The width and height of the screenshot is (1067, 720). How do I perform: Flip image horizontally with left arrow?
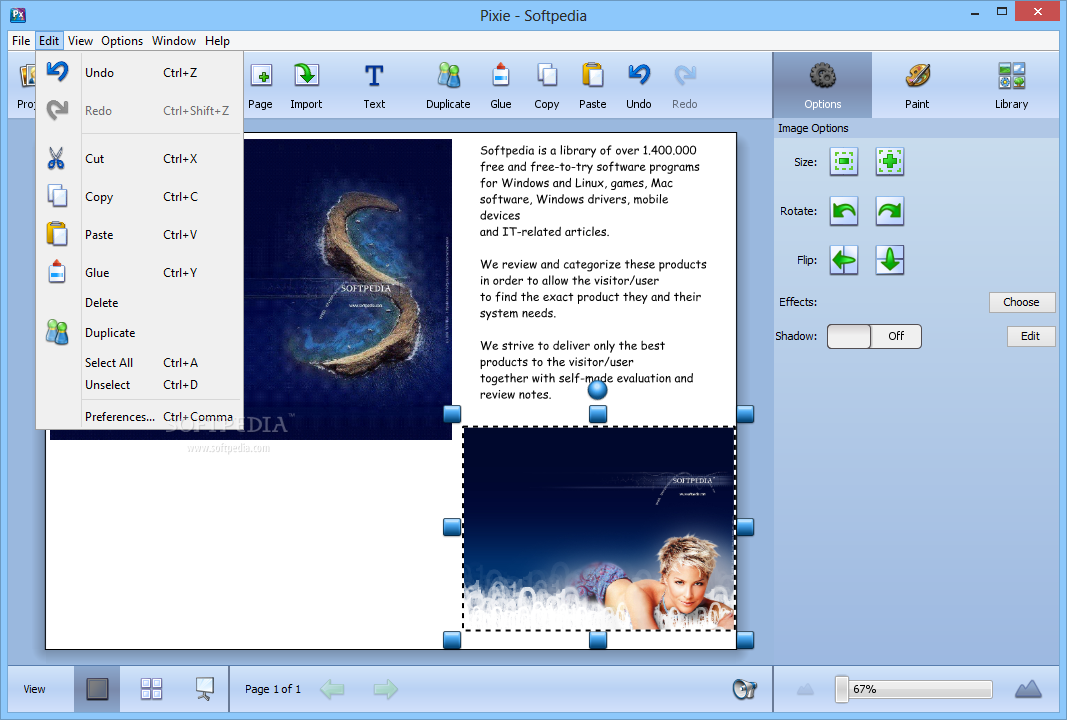[x=844, y=260]
